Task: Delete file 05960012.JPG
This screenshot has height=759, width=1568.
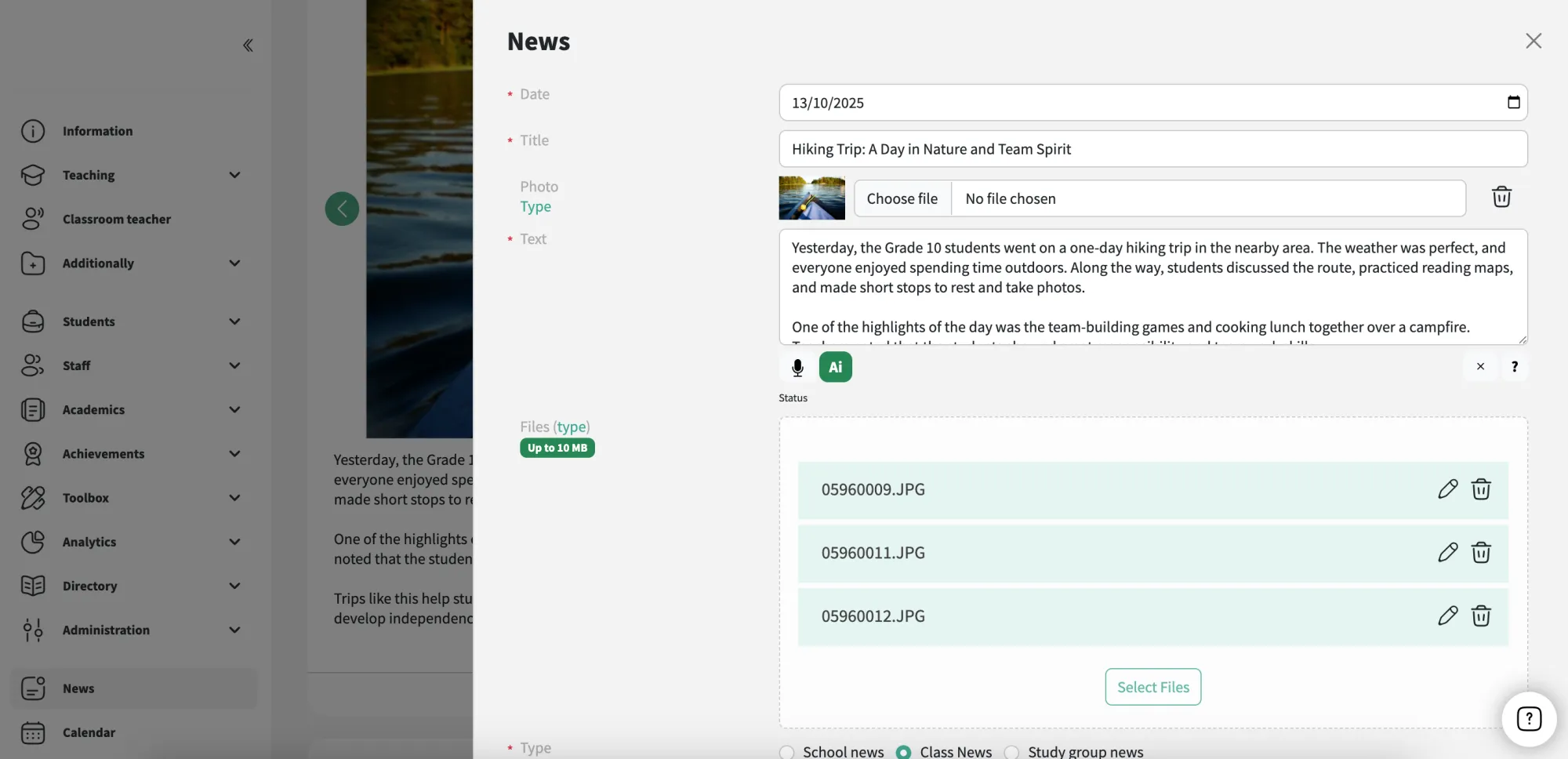Action: (x=1481, y=616)
